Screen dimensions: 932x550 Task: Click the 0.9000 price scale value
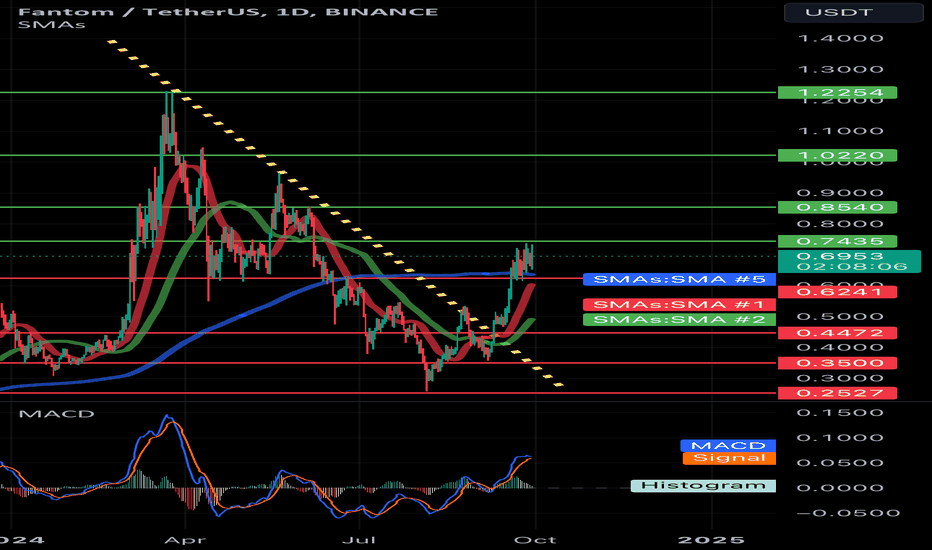coord(840,193)
